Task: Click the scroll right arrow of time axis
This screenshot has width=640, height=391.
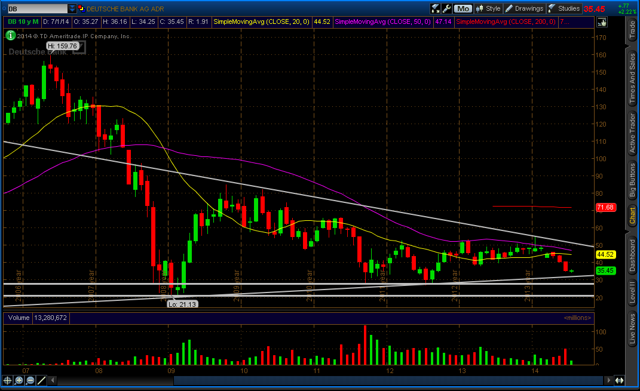Action: pos(609,380)
